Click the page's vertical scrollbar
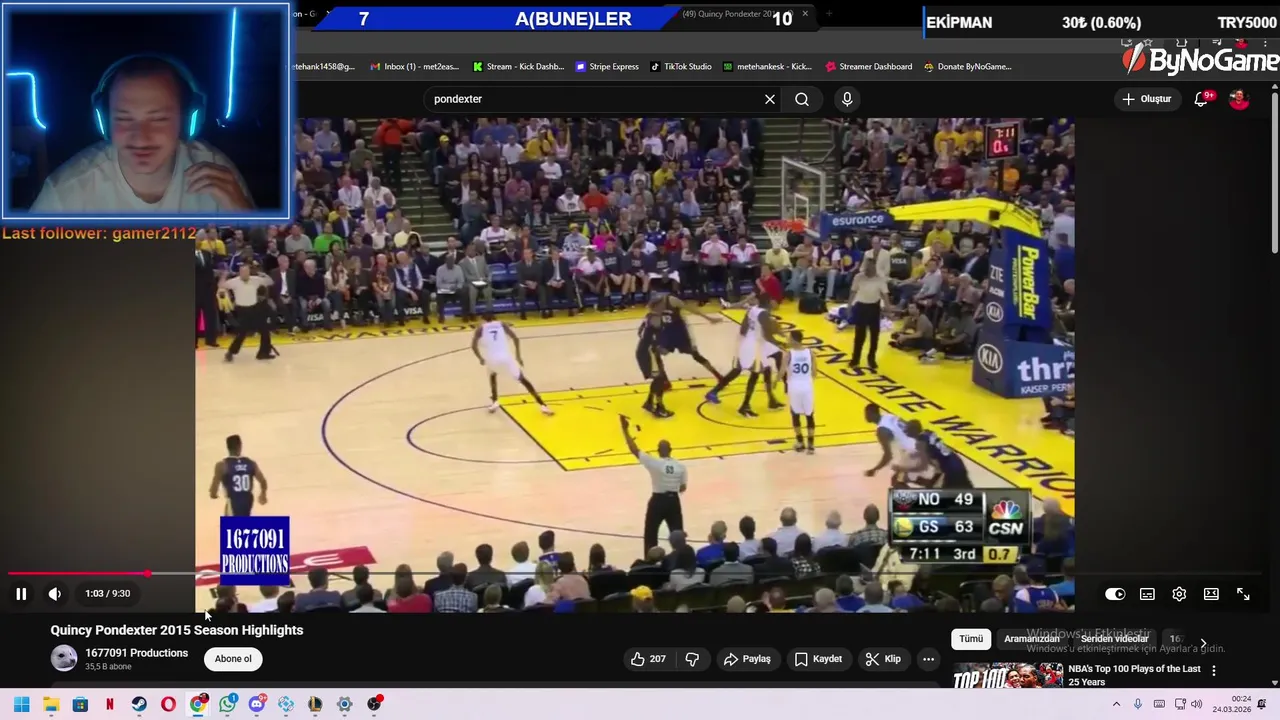 [1274, 170]
